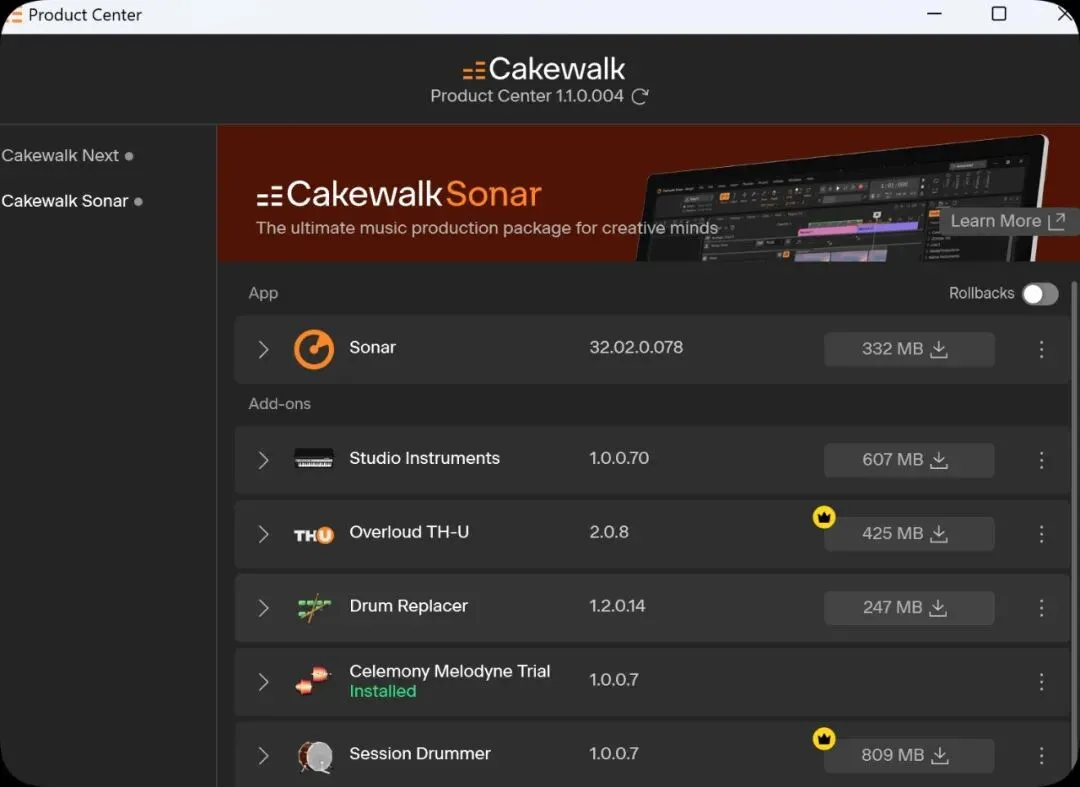Download Overloud TH-U 425 MB
This screenshot has height=787, width=1080.
pyautogui.click(x=909, y=534)
